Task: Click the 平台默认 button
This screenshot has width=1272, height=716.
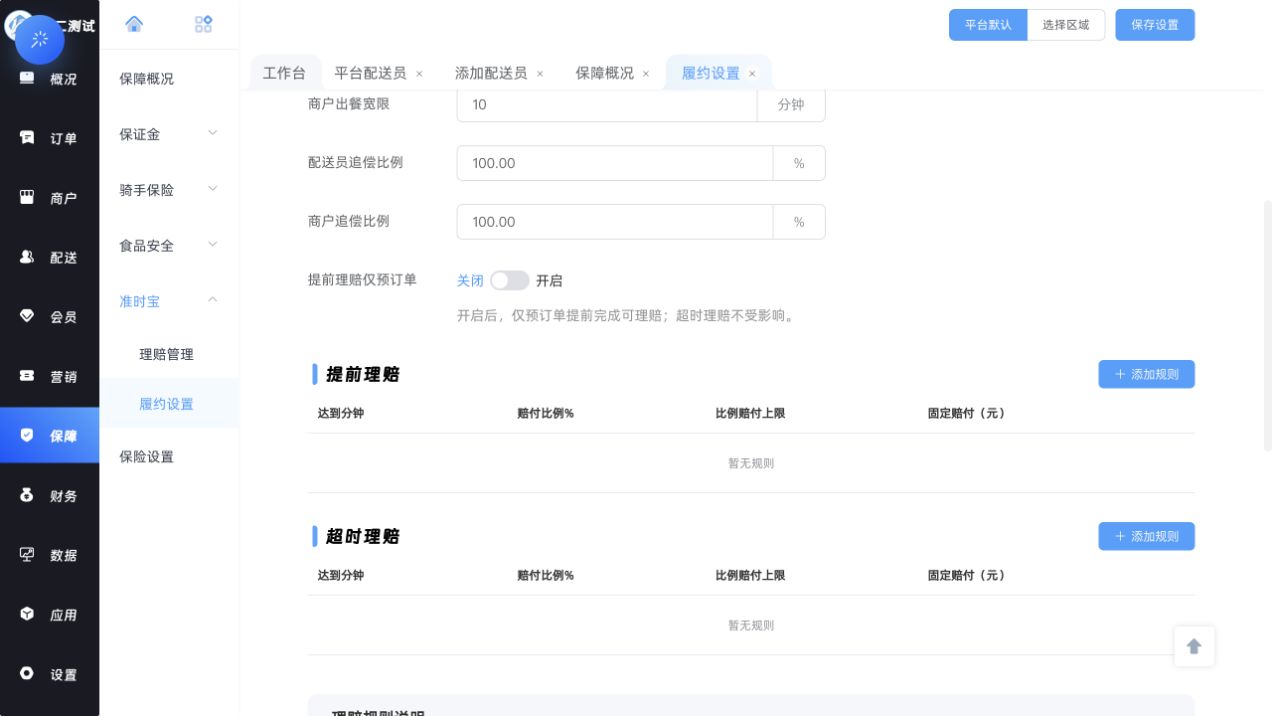Action: [x=988, y=25]
